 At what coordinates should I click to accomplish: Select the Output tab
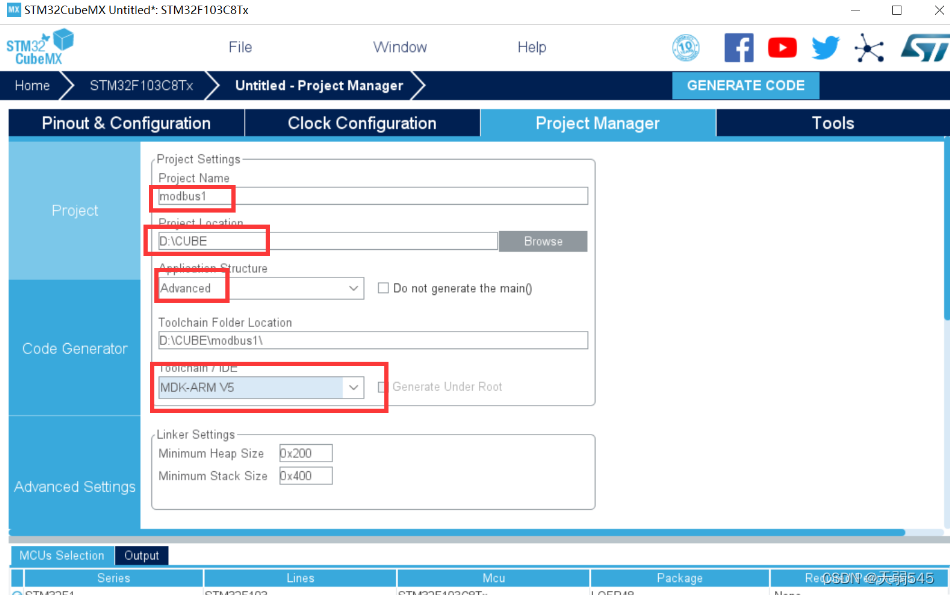[142, 556]
